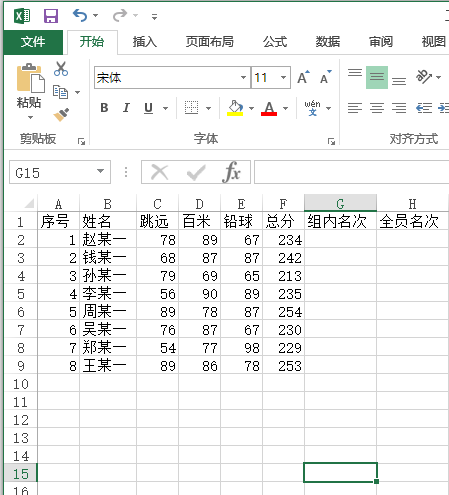Save the workbook with the floppy icon
449x495 pixels.
(51, 16)
